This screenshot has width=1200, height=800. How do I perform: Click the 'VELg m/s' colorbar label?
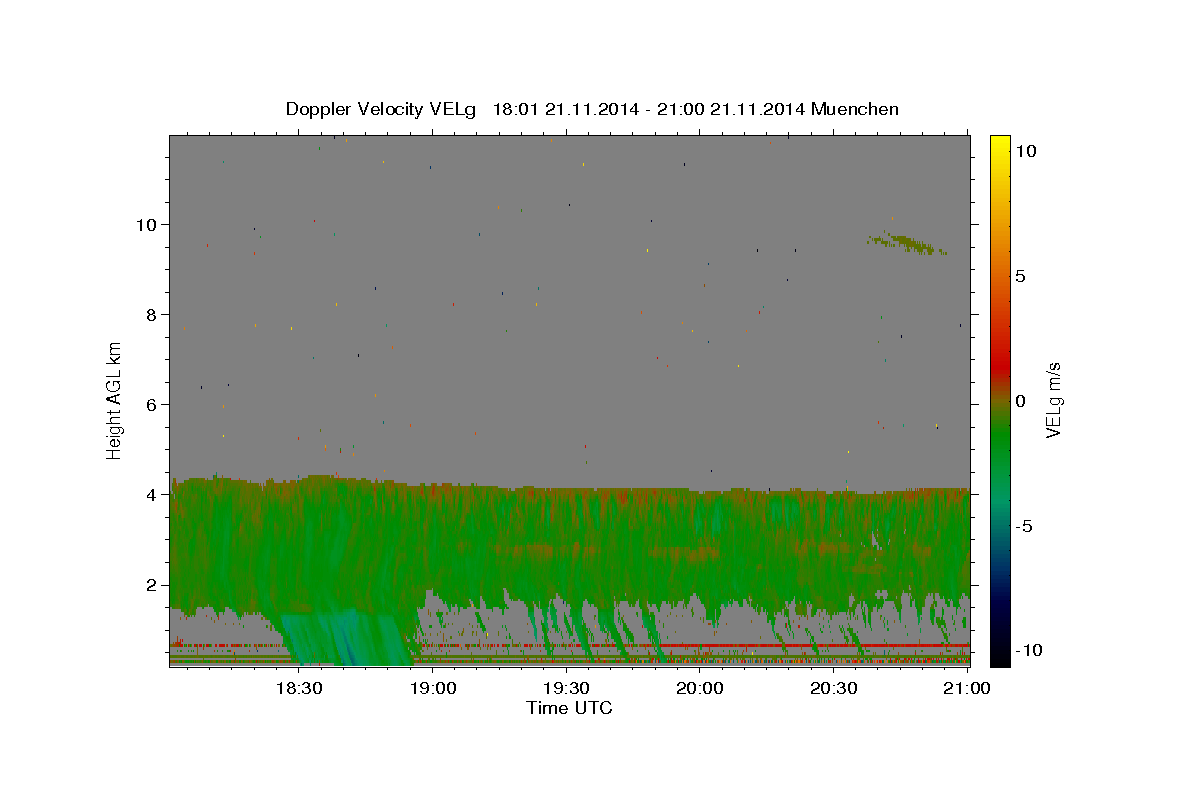click(x=1053, y=399)
